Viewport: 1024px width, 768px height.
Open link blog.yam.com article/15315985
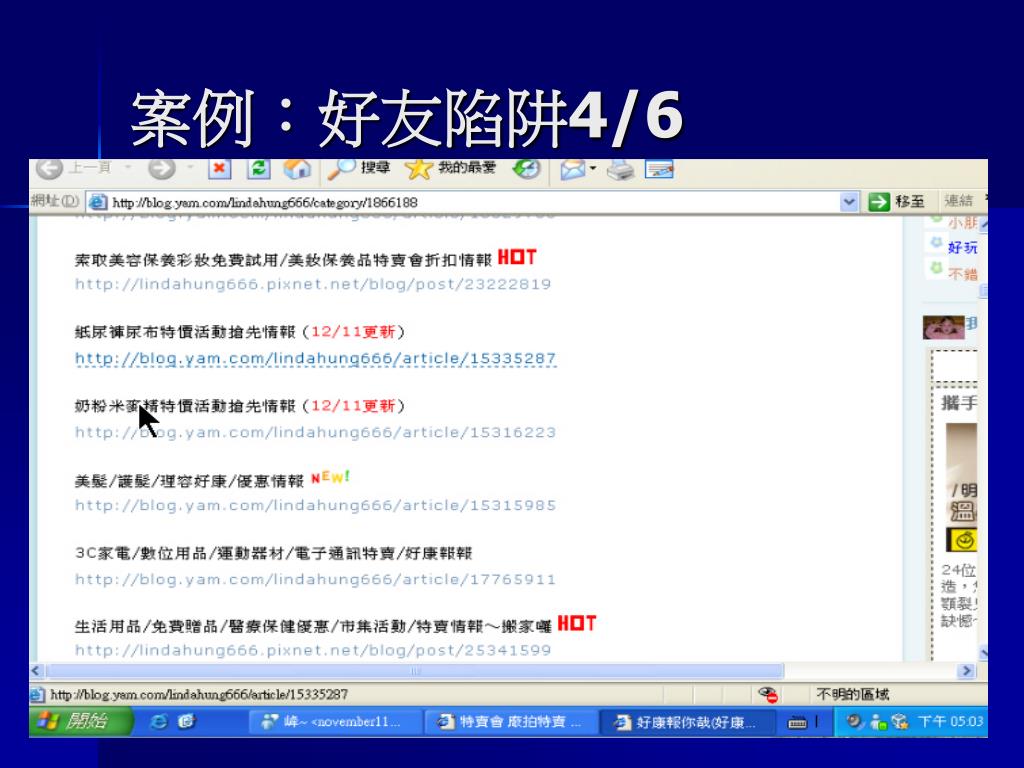tap(315, 505)
